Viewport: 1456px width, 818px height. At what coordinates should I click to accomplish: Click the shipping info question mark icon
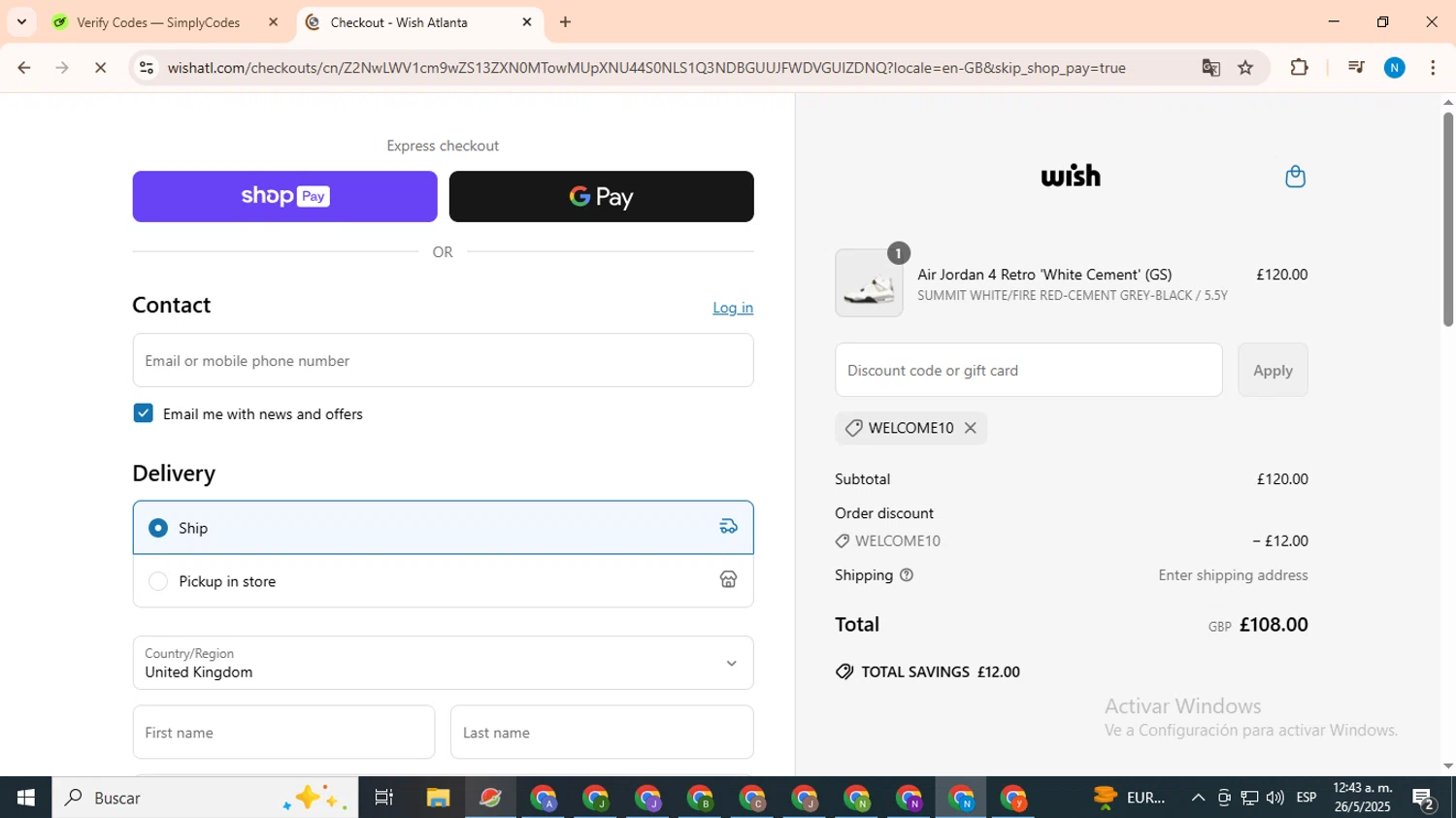click(x=907, y=575)
